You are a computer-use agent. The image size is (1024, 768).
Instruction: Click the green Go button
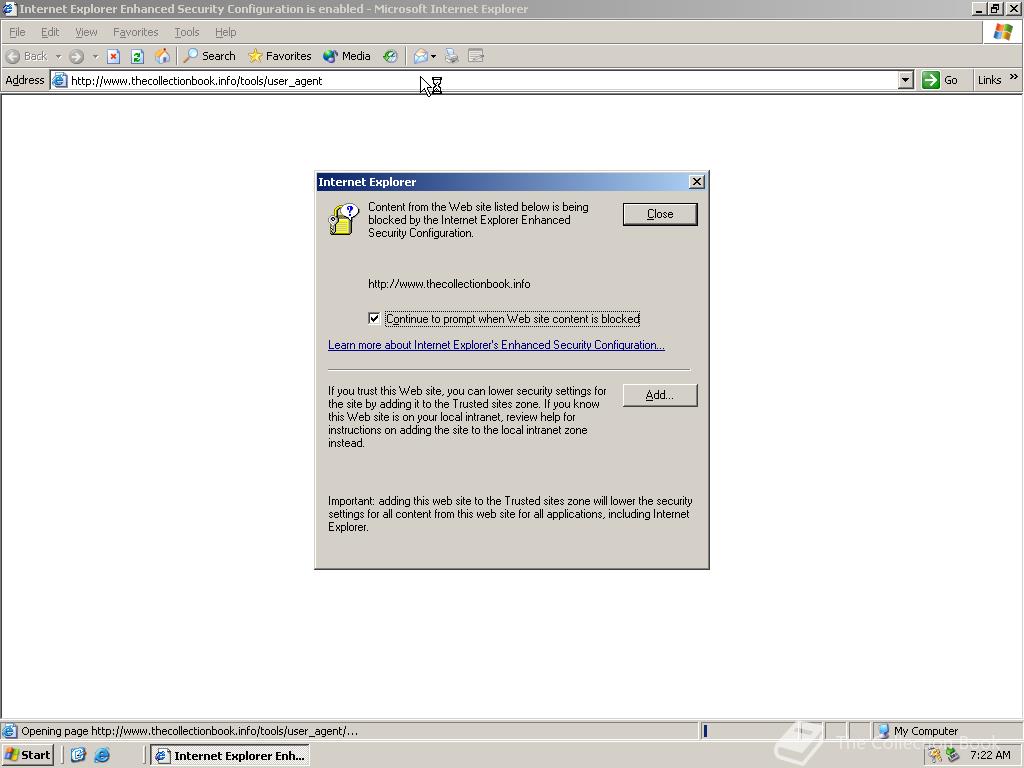coord(940,80)
